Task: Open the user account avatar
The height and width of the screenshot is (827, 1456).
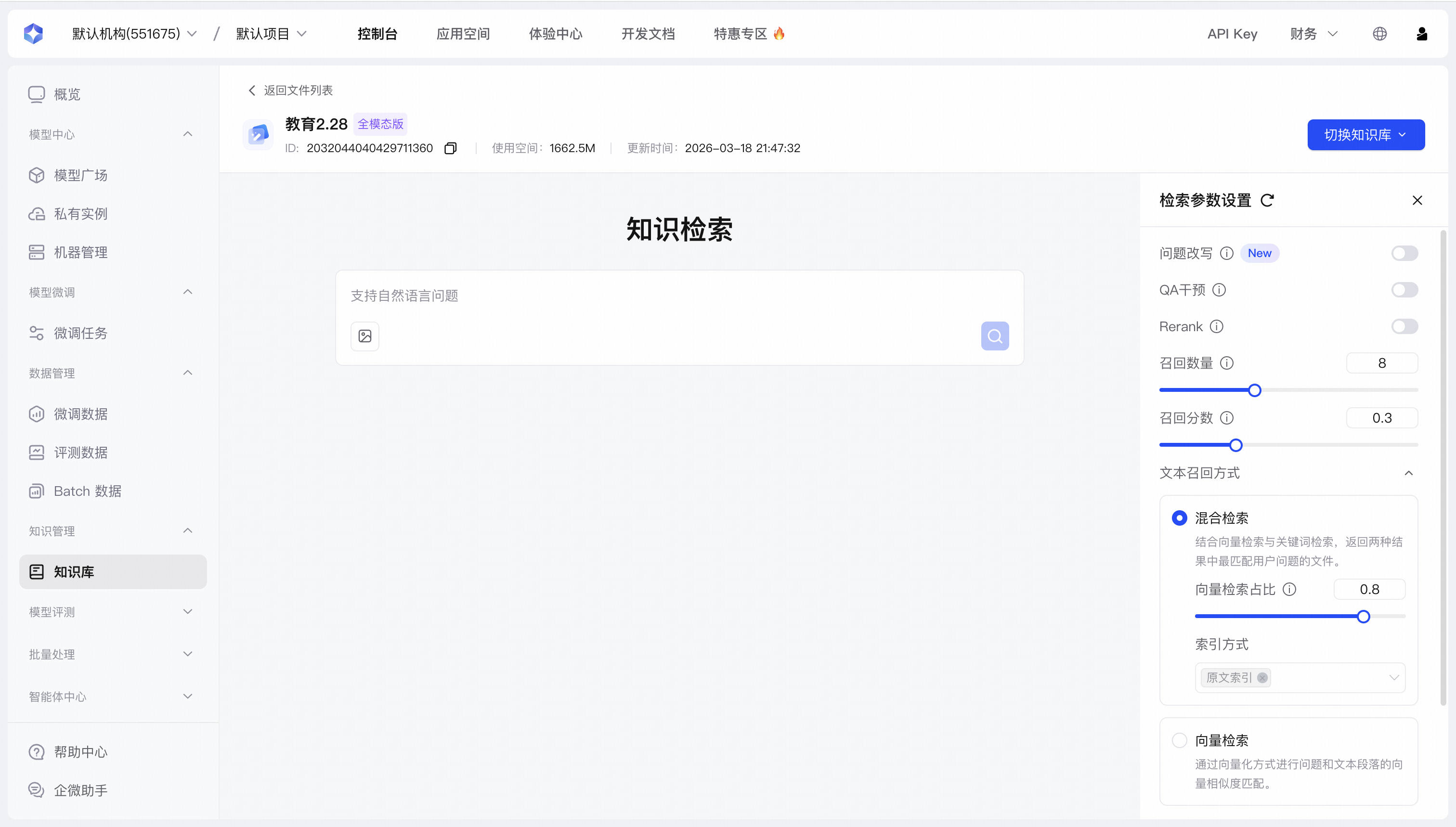Action: pos(1422,34)
